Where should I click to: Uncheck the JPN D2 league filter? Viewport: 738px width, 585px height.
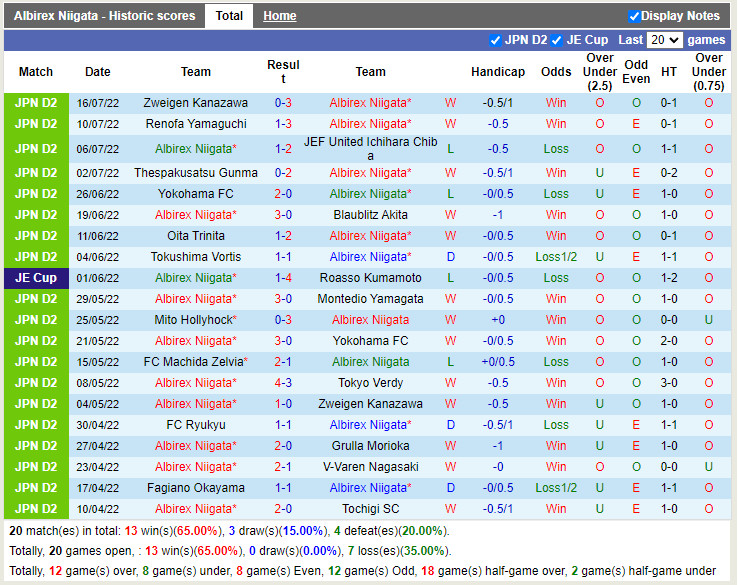tap(495, 40)
